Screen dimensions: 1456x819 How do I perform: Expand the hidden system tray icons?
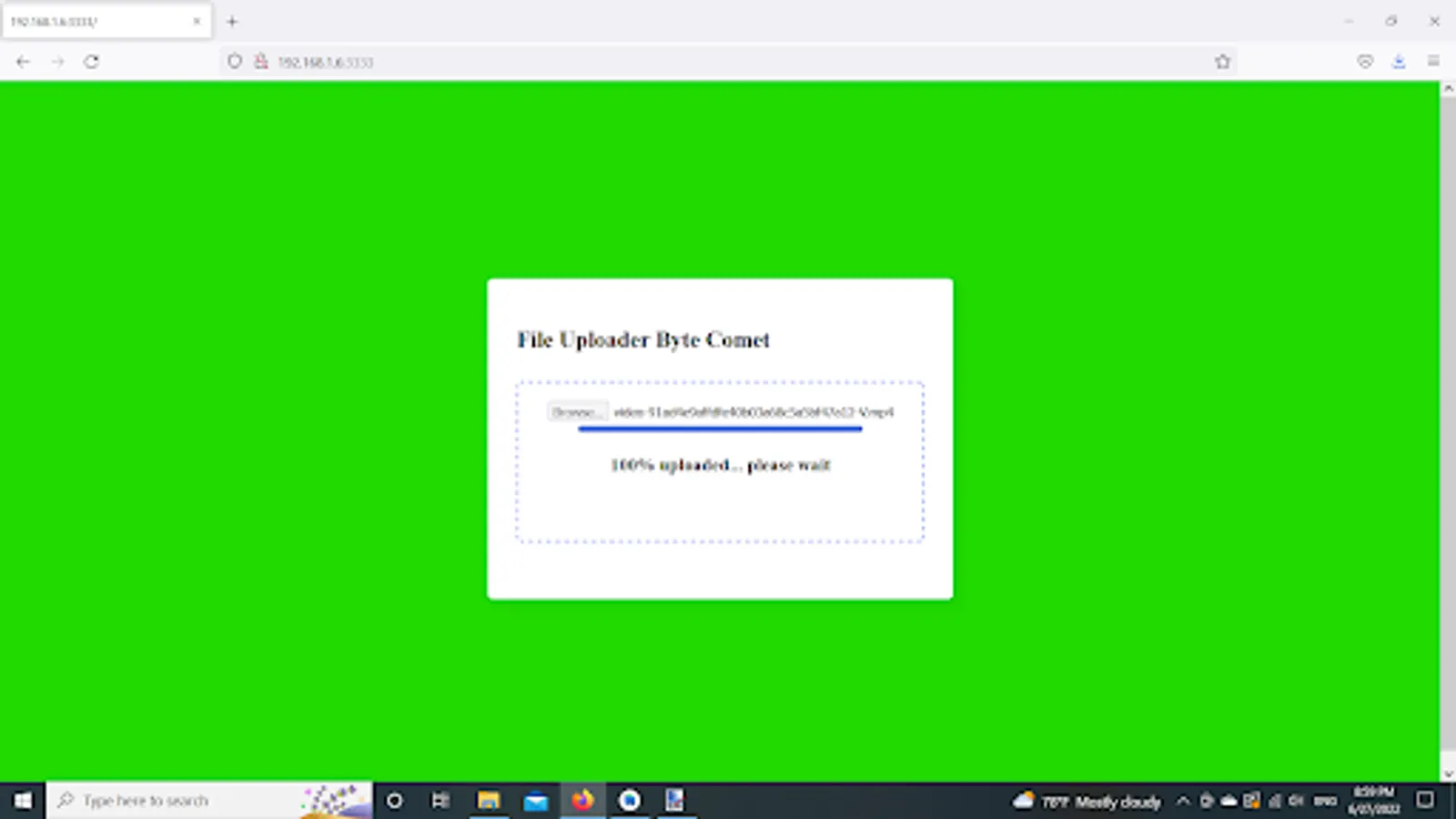pos(1183,801)
